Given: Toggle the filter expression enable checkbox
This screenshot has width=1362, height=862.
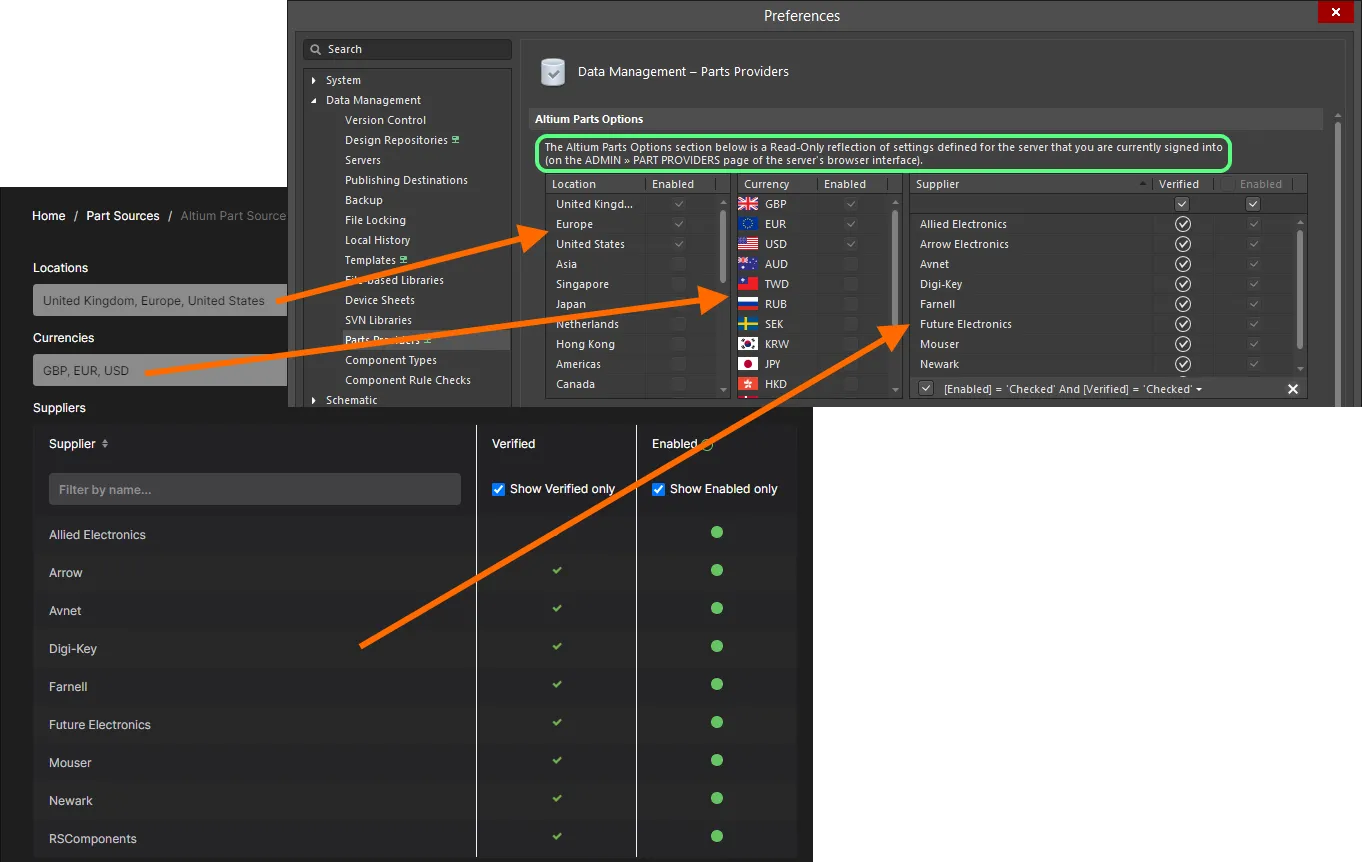Looking at the screenshot, I should pos(926,389).
